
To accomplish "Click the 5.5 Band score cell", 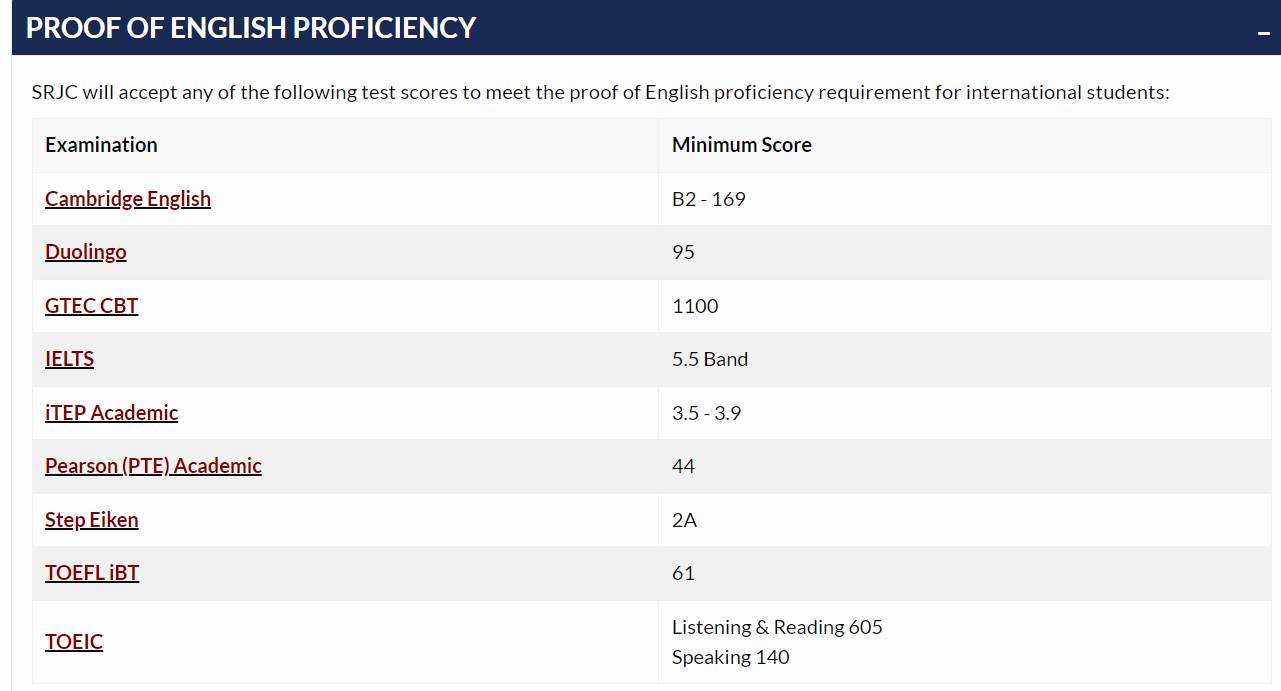I will tap(710, 359).
